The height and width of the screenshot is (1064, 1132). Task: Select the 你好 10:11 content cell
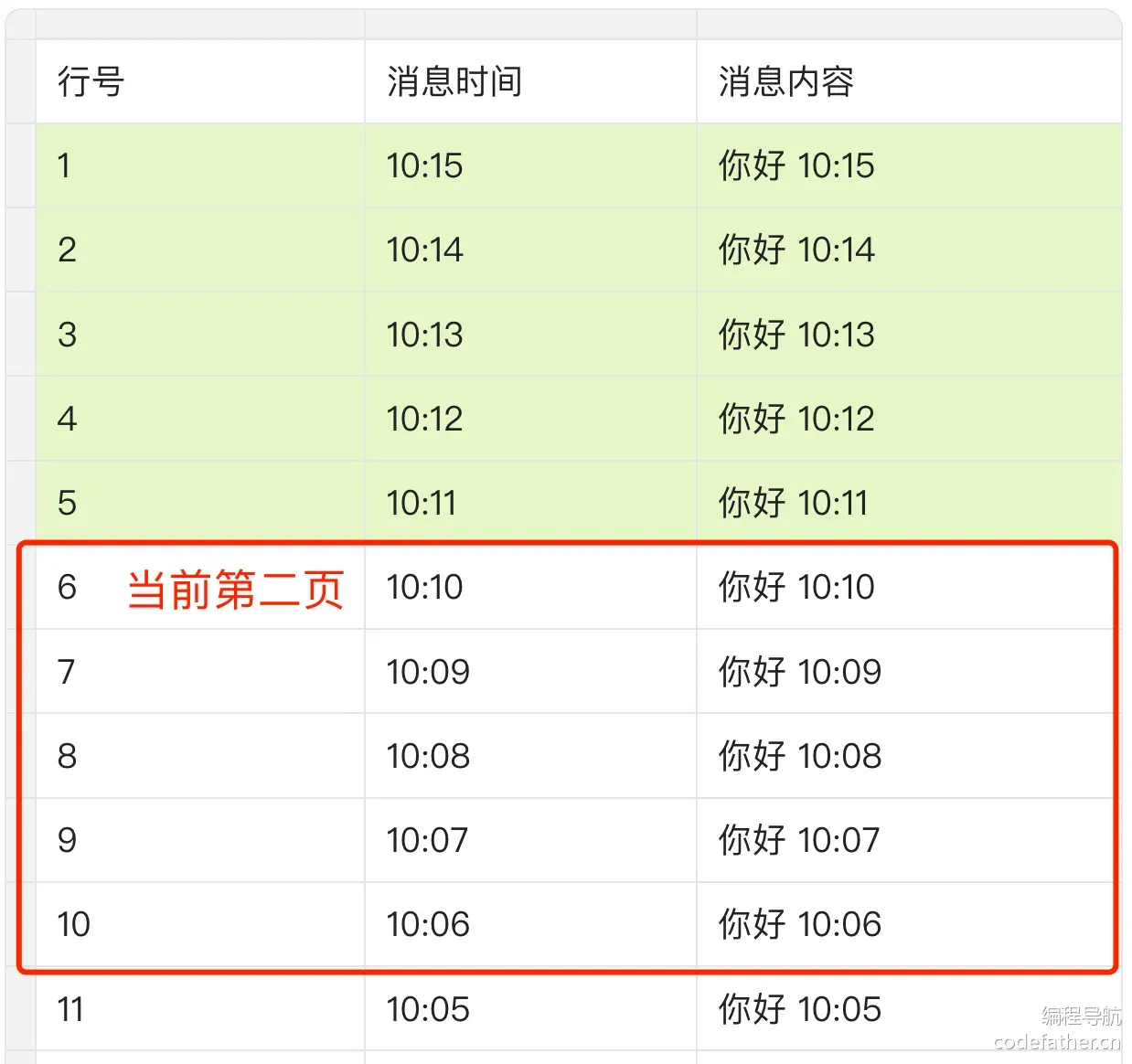[x=909, y=503]
